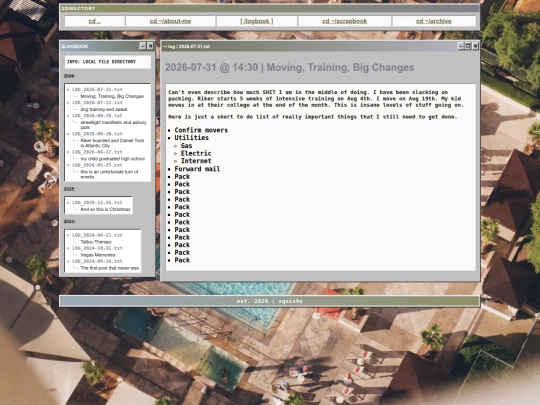Viewport: 540px width, 405px height.
Task: Navigate to cd ~/scrapbook
Action: (344, 21)
